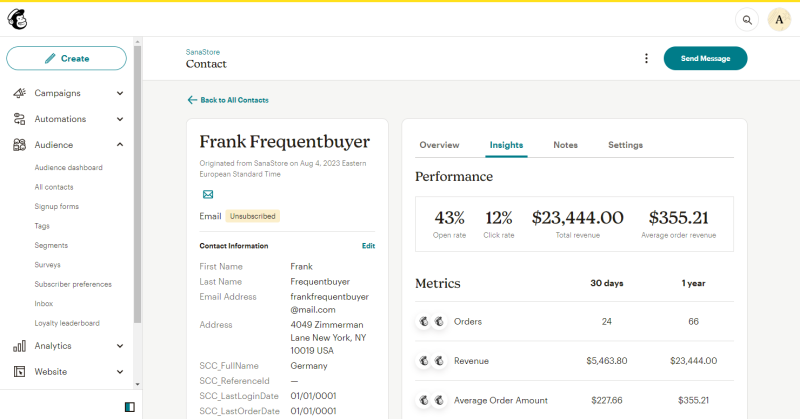Click the Frank Frequentbuyer contact name heading
This screenshot has width=800, height=419.
(284, 141)
